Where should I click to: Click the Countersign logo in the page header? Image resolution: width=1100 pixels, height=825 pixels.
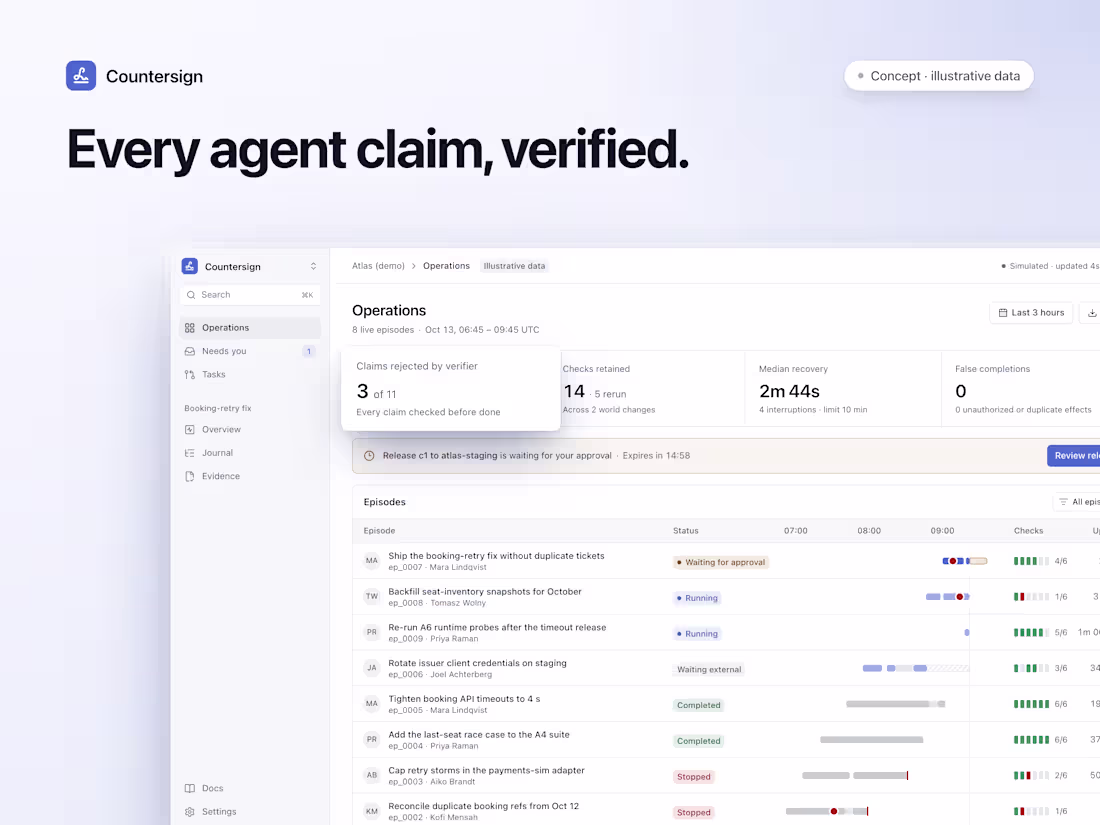click(x=81, y=76)
